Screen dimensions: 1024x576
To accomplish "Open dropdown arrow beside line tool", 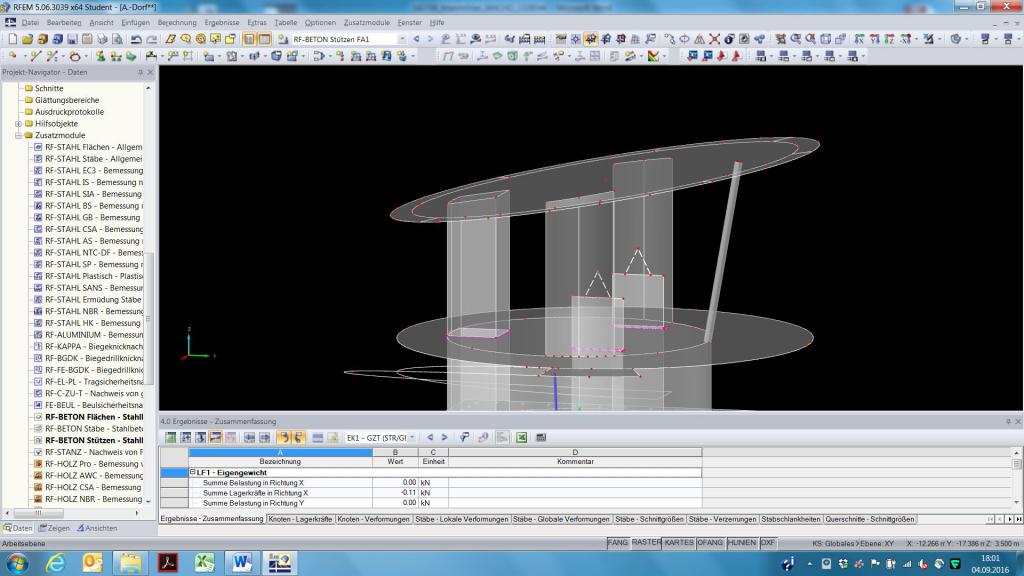I will point(63,56).
